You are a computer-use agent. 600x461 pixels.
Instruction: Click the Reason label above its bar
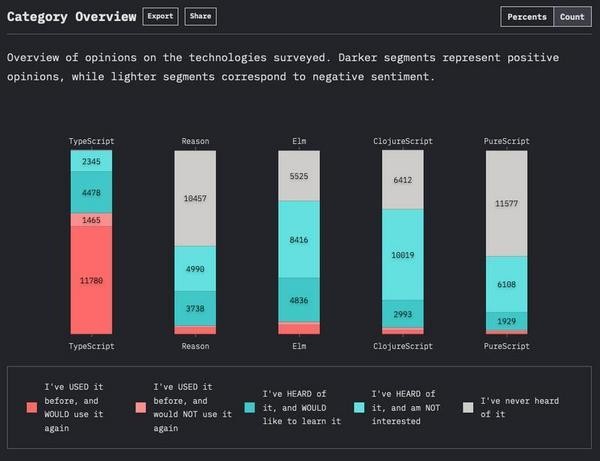click(x=195, y=141)
